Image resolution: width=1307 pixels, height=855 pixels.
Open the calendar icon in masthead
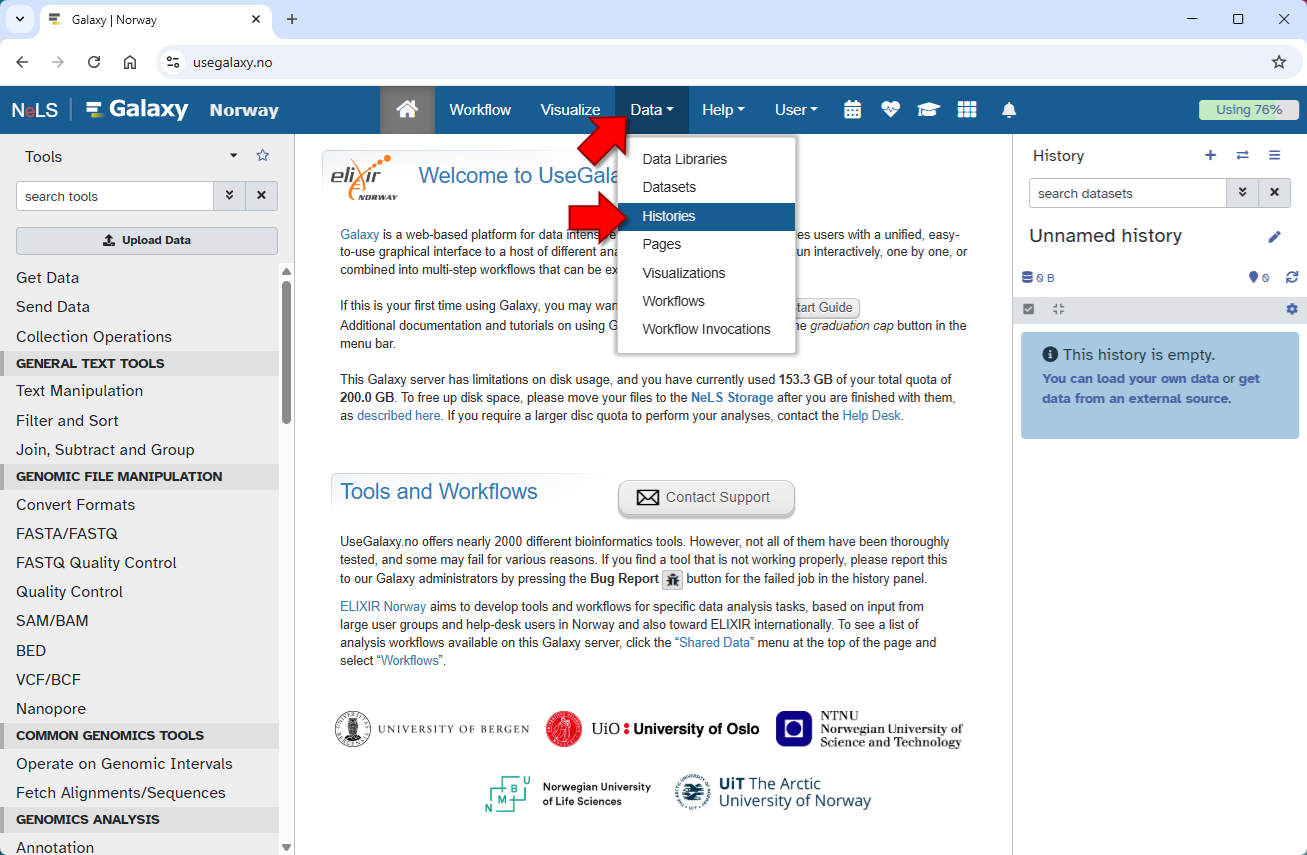[x=852, y=110]
